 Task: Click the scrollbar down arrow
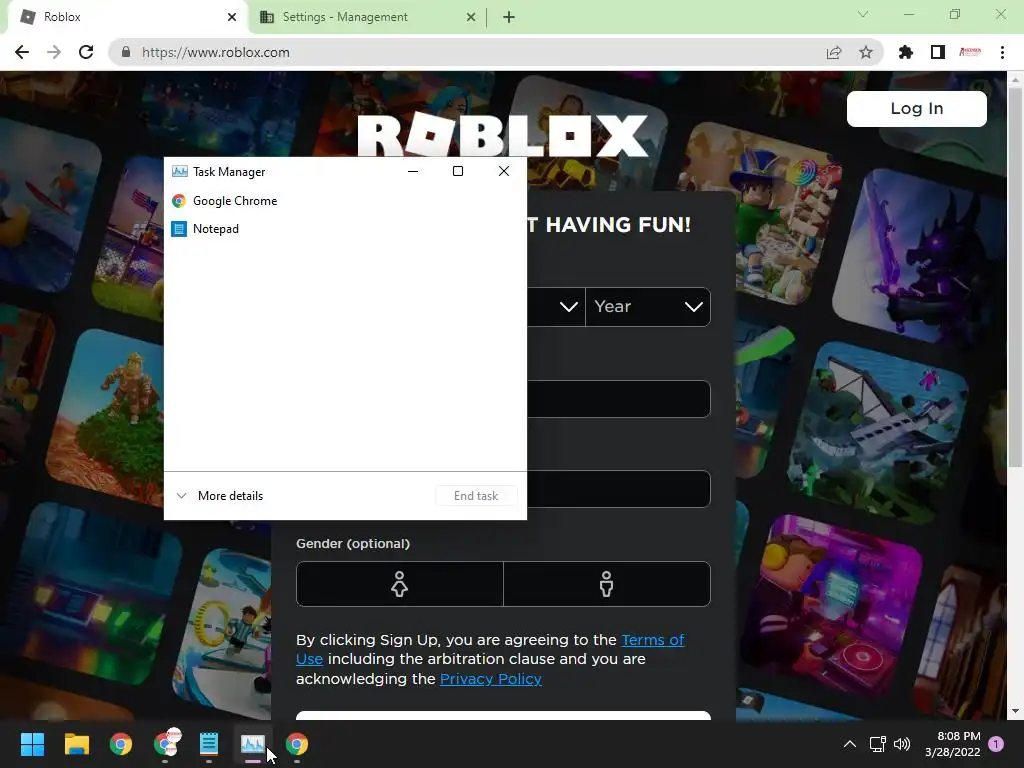1015,711
